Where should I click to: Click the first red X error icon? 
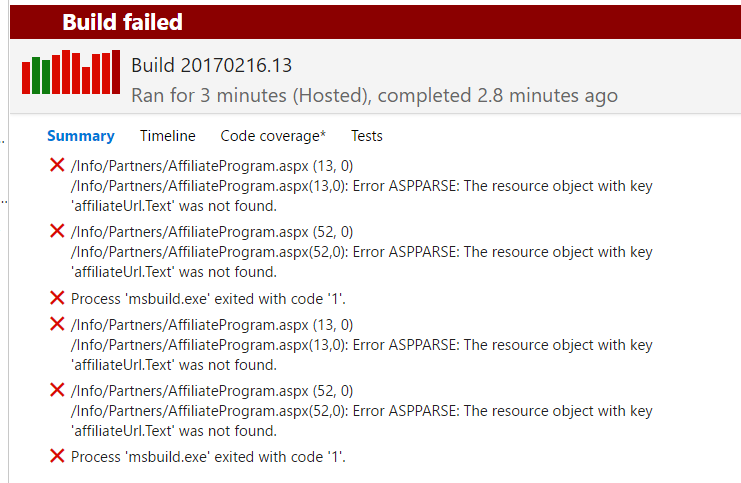(57, 165)
